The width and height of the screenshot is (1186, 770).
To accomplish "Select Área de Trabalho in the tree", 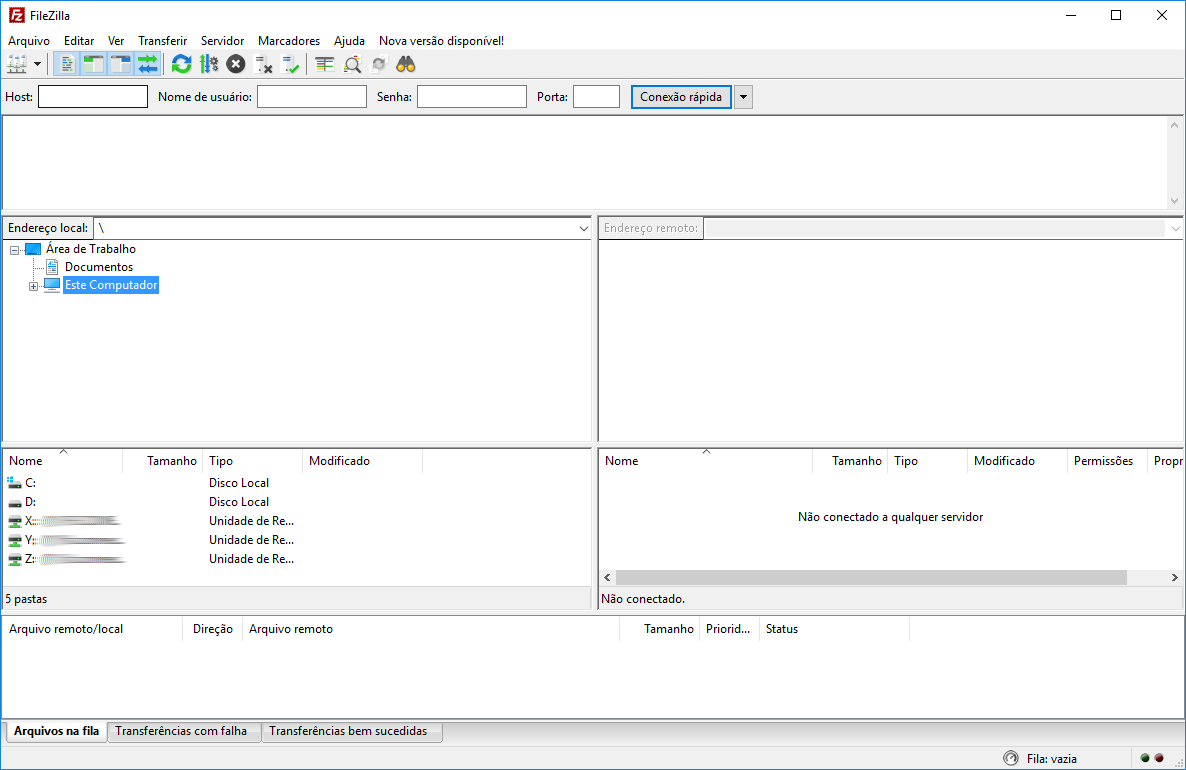I will click(x=91, y=249).
